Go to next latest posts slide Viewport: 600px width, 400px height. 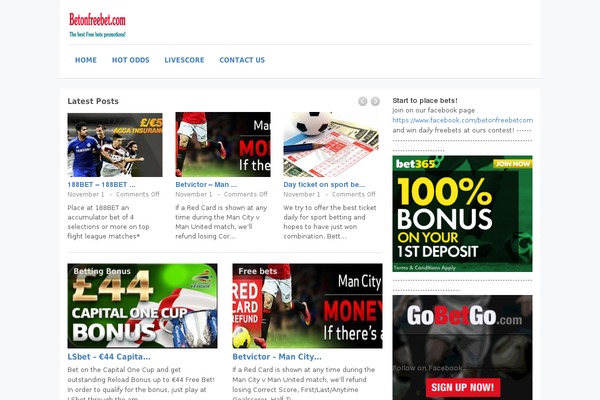pos(375,101)
